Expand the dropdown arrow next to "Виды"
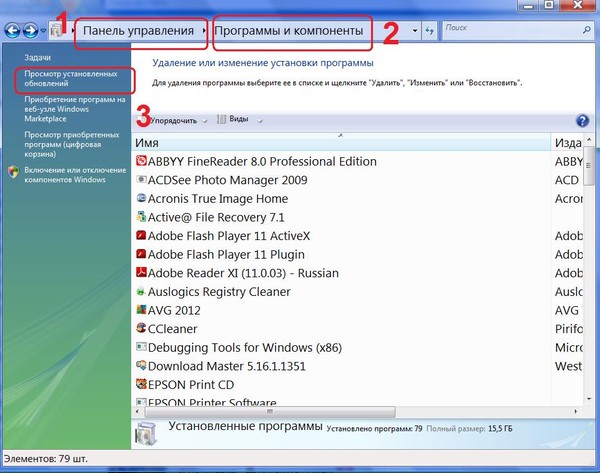600x473 pixels. coord(260,121)
